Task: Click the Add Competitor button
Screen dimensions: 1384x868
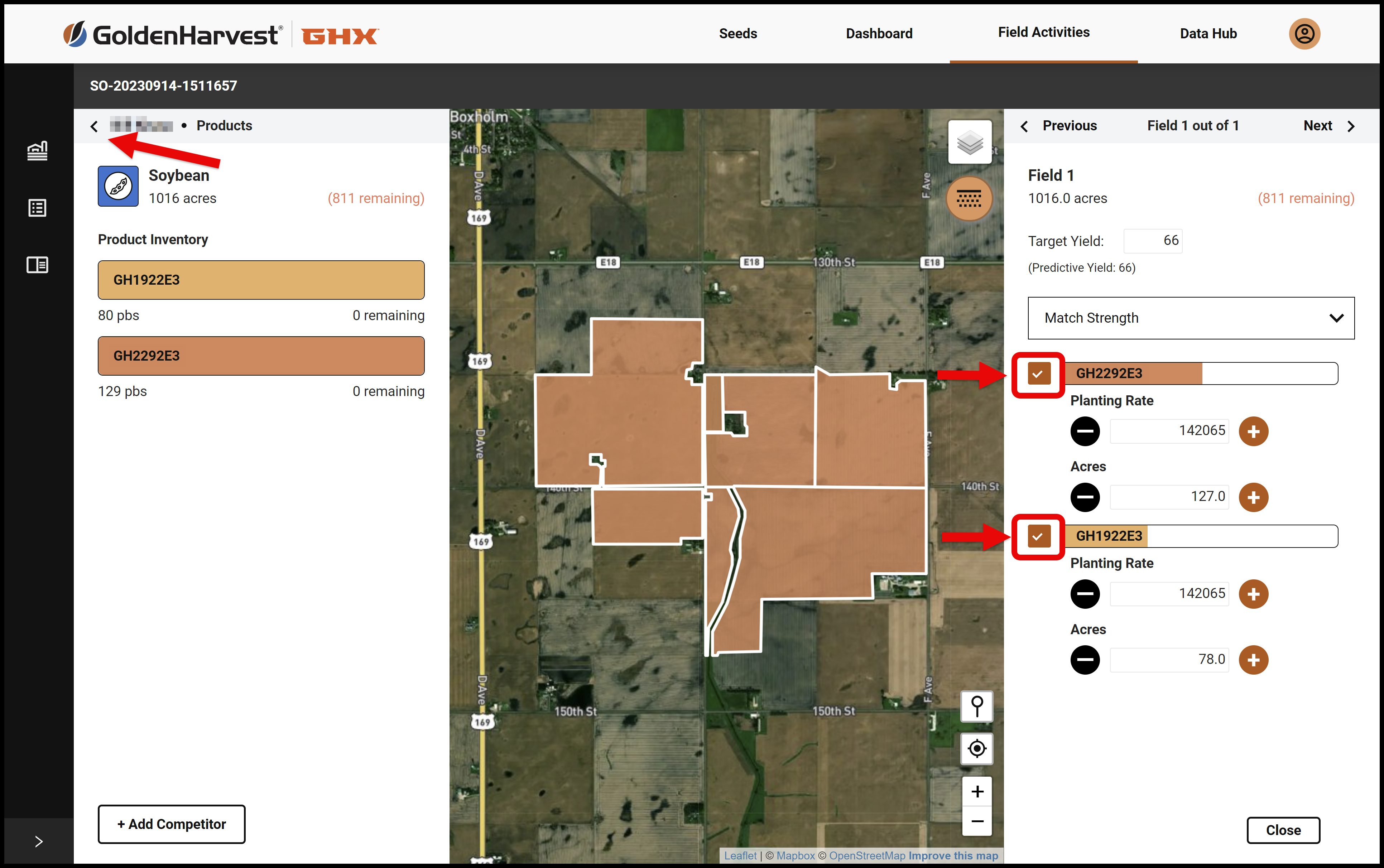Action: [x=171, y=824]
